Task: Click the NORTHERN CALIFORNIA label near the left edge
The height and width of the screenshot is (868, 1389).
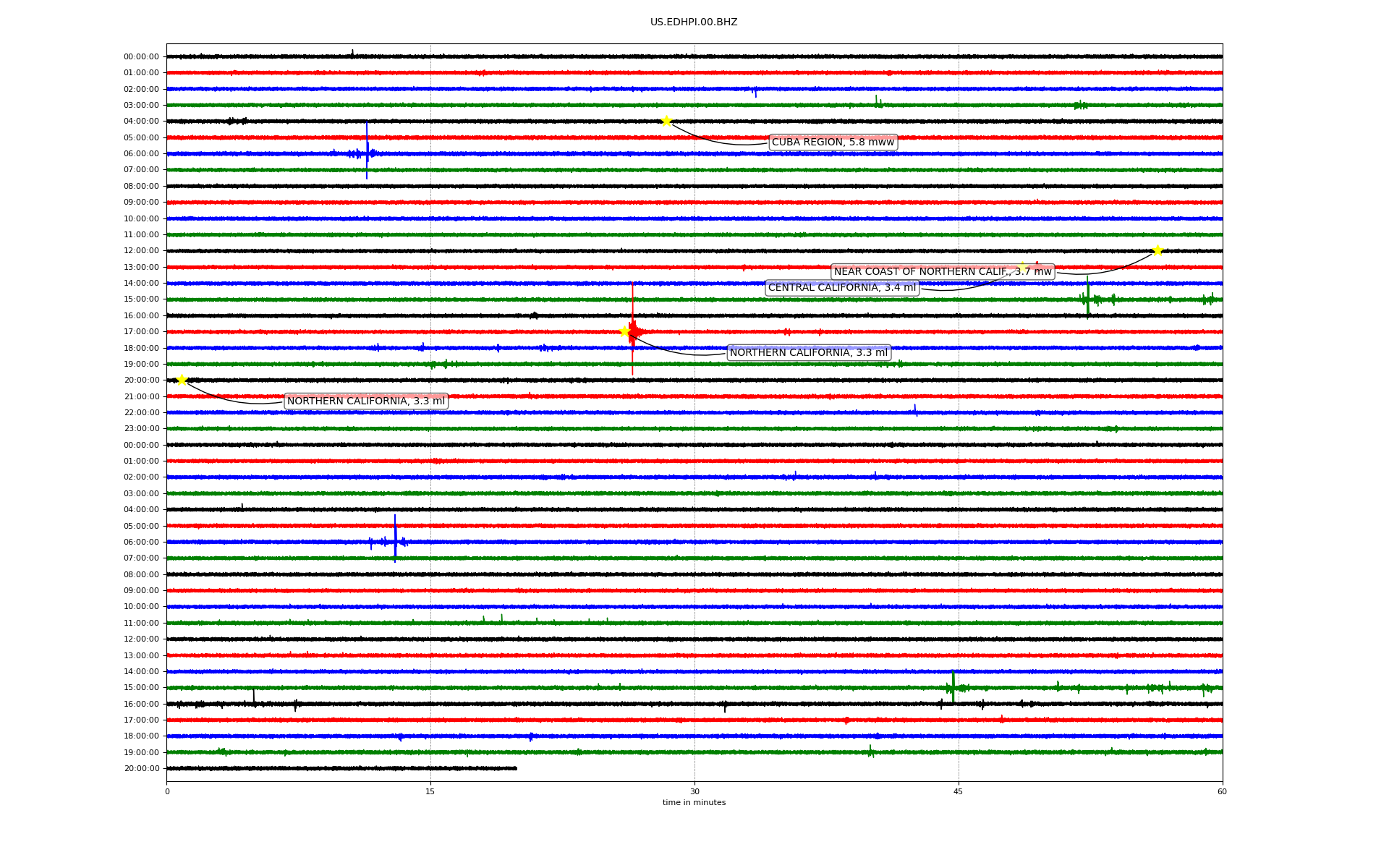Action: pyautogui.click(x=366, y=401)
